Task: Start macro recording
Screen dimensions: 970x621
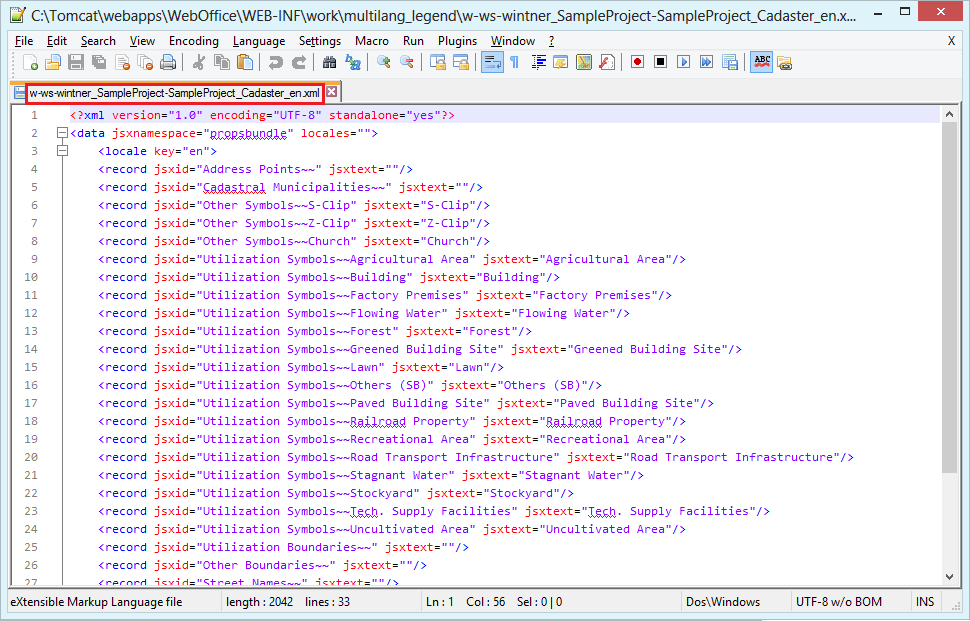Action: click(637, 62)
